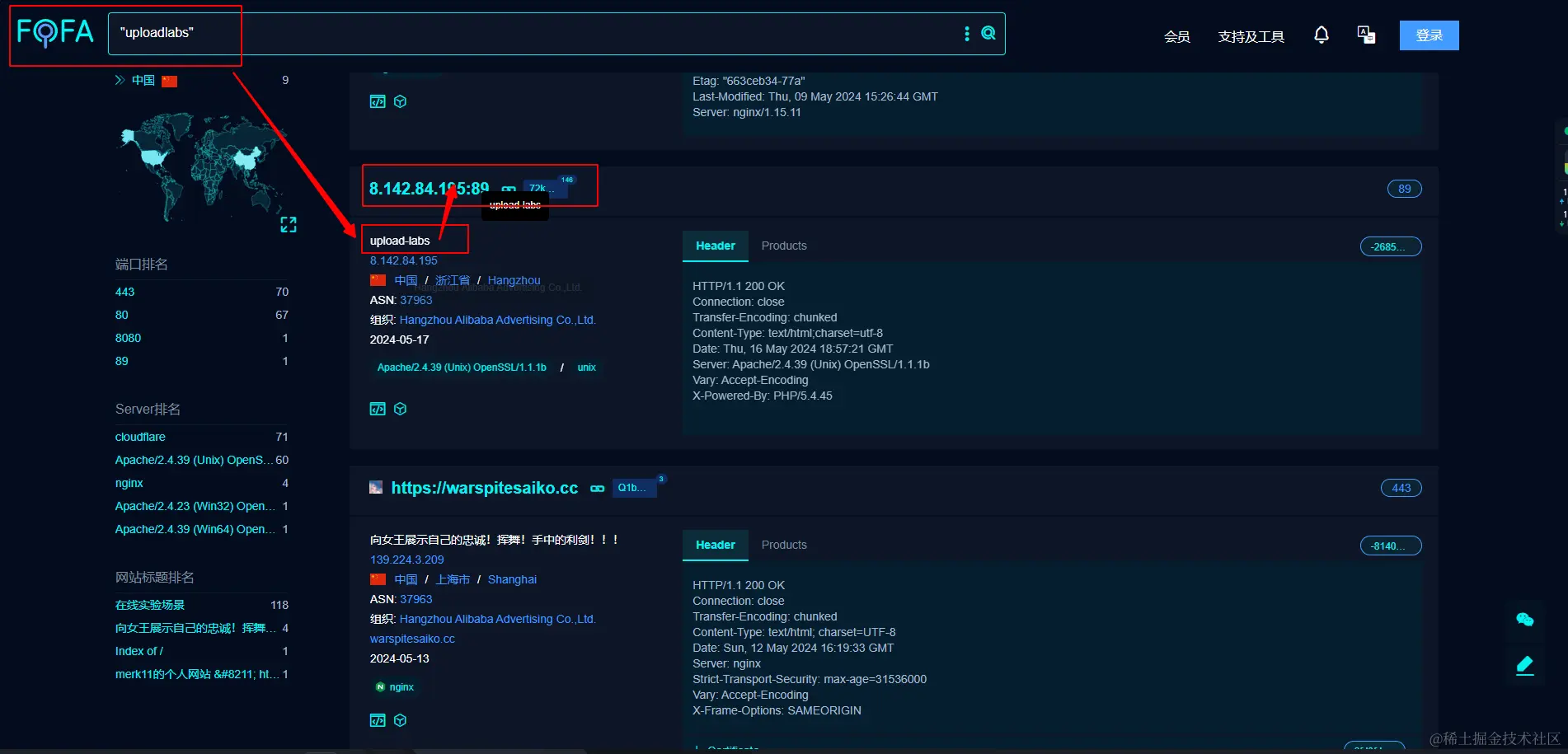
Task: Click the unix tag
Action: [x=587, y=368]
